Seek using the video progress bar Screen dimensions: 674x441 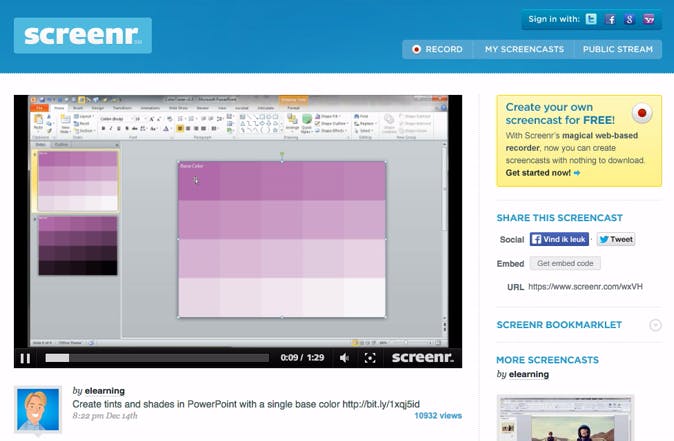(157, 358)
